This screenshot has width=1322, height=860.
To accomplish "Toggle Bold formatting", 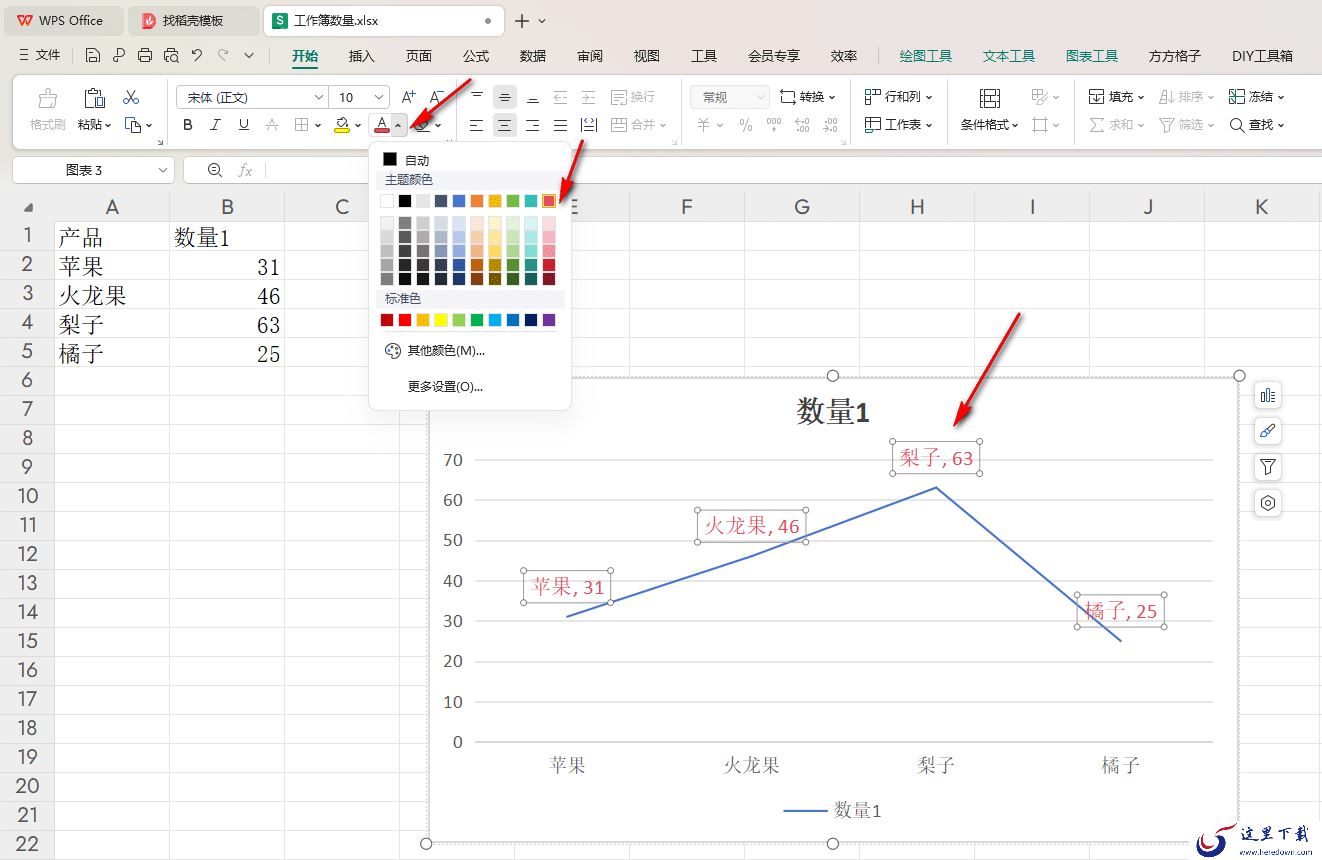I will 187,125.
